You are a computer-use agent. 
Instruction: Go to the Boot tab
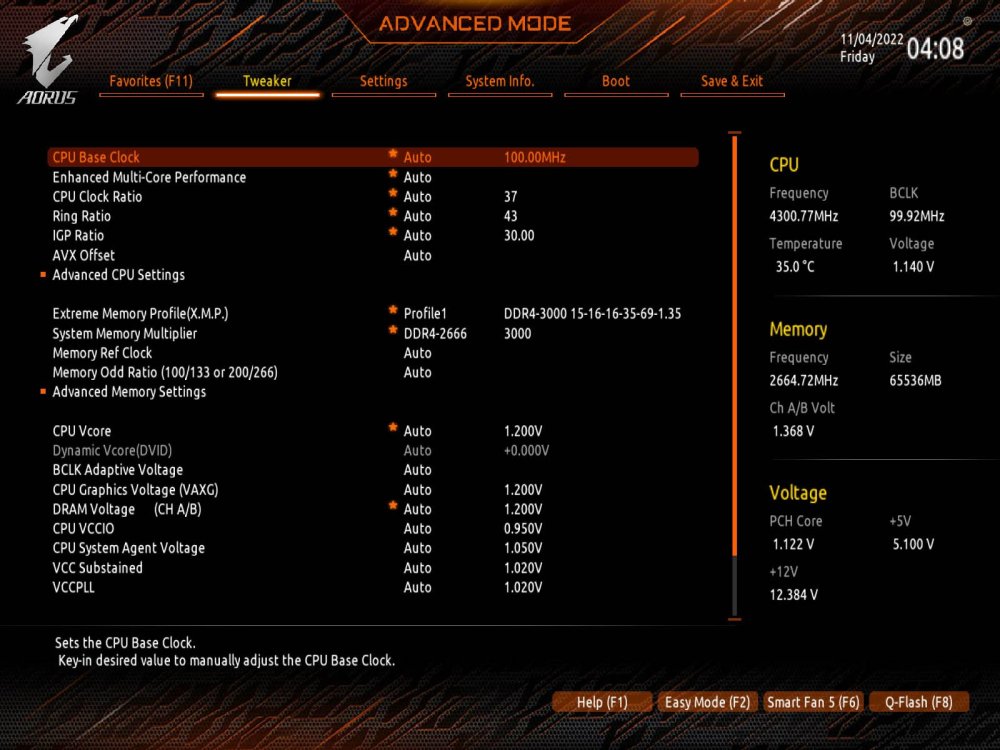coord(616,82)
